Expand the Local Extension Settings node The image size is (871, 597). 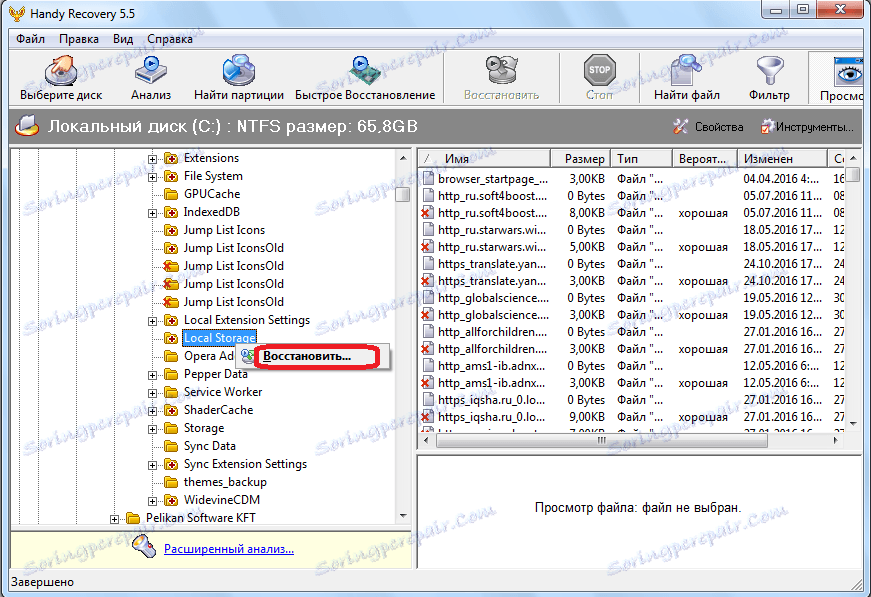point(152,321)
